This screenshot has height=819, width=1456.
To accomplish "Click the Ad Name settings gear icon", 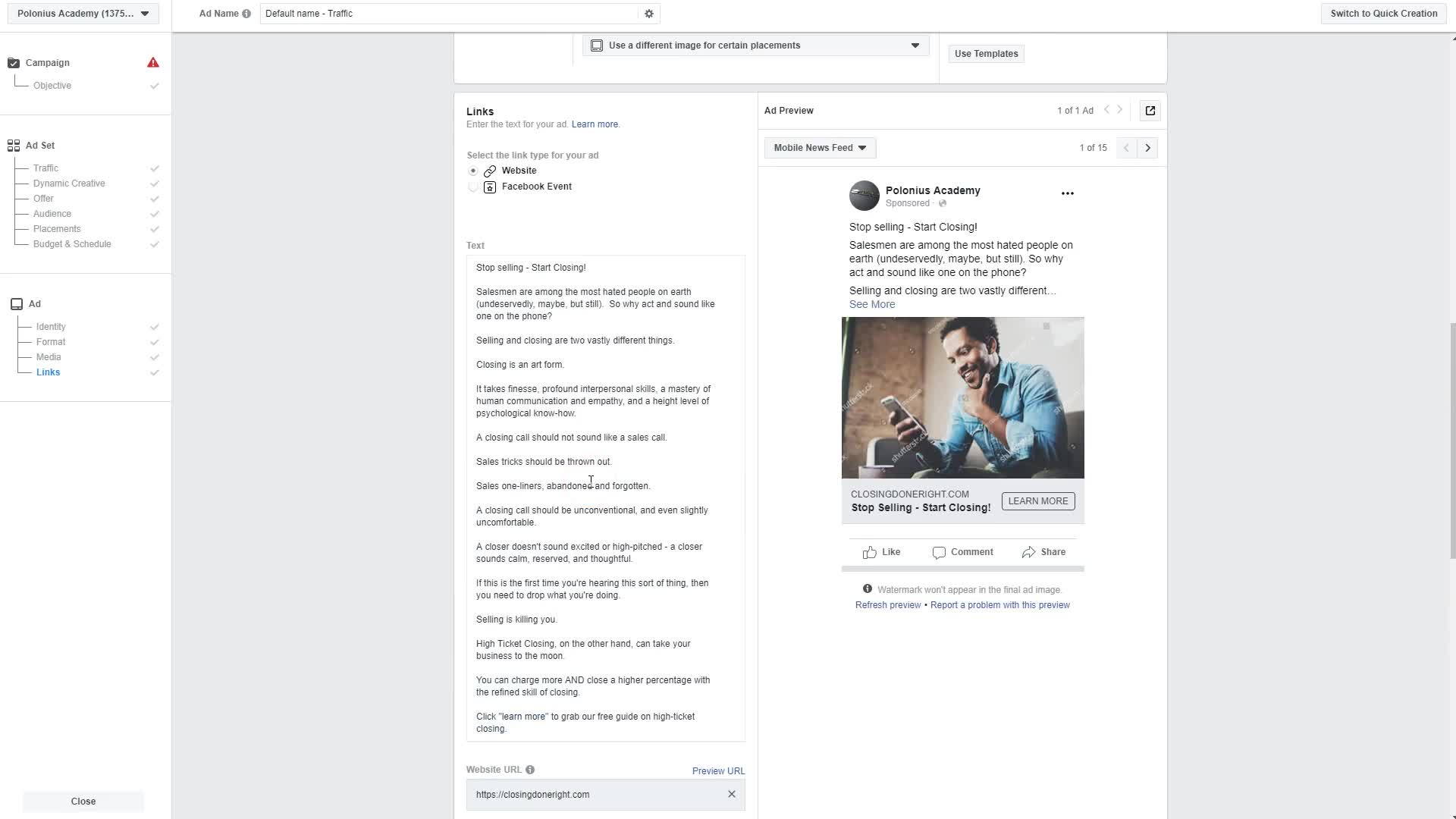I will click(x=648, y=14).
